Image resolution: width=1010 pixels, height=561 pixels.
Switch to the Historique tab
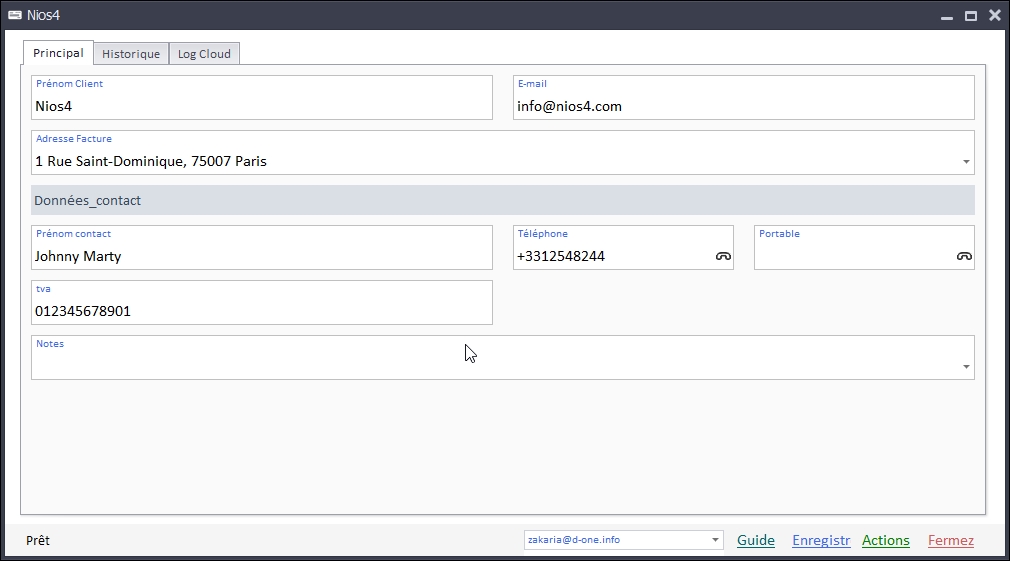tap(131, 54)
